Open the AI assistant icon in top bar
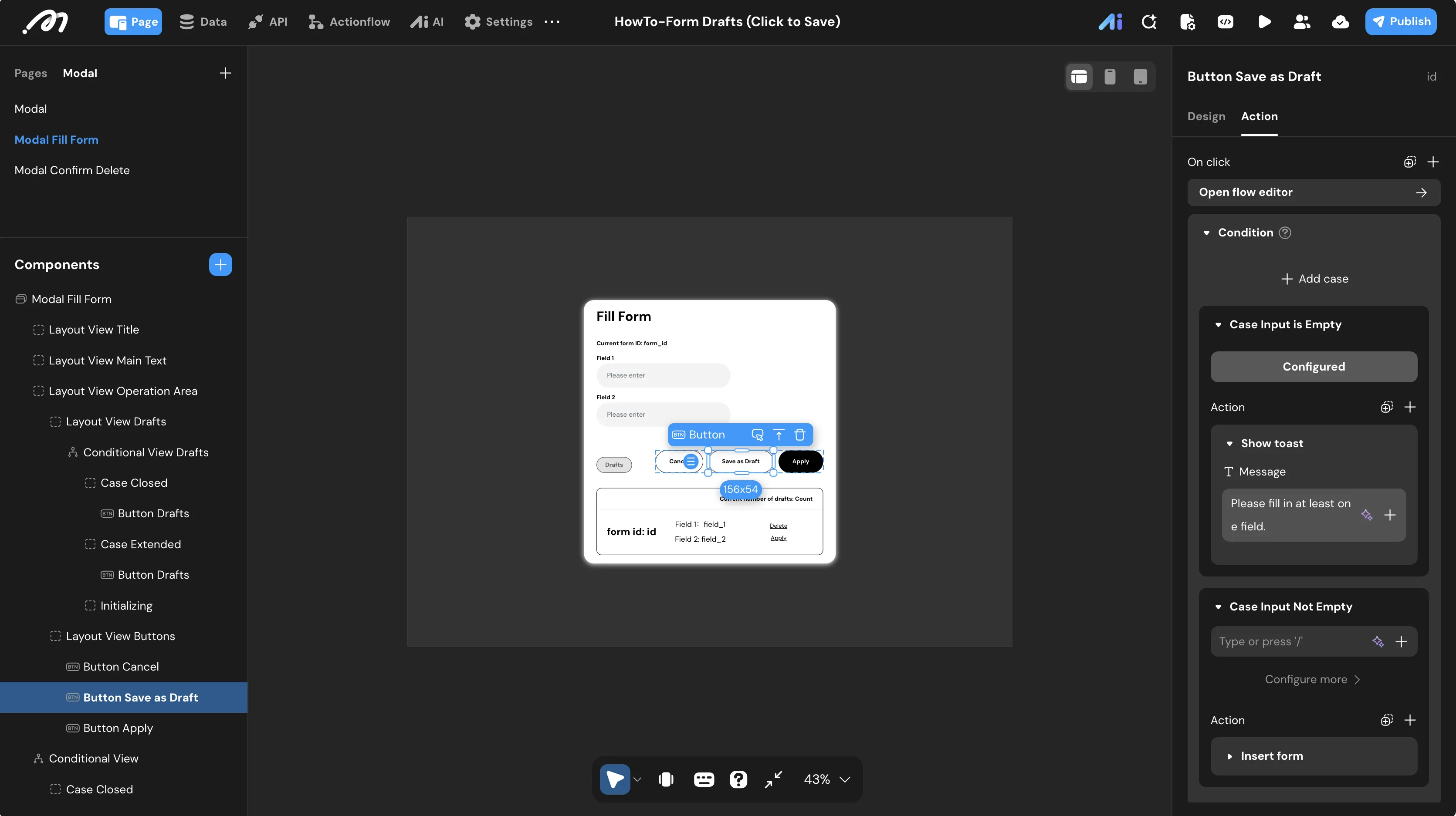Screen dimensions: 1456x816 (1110, 22)
